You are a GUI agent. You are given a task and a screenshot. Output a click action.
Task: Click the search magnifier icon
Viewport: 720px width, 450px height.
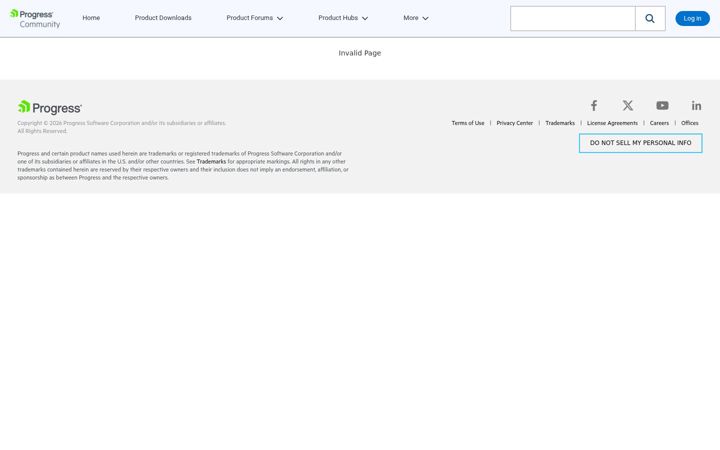tap(650, 18)
